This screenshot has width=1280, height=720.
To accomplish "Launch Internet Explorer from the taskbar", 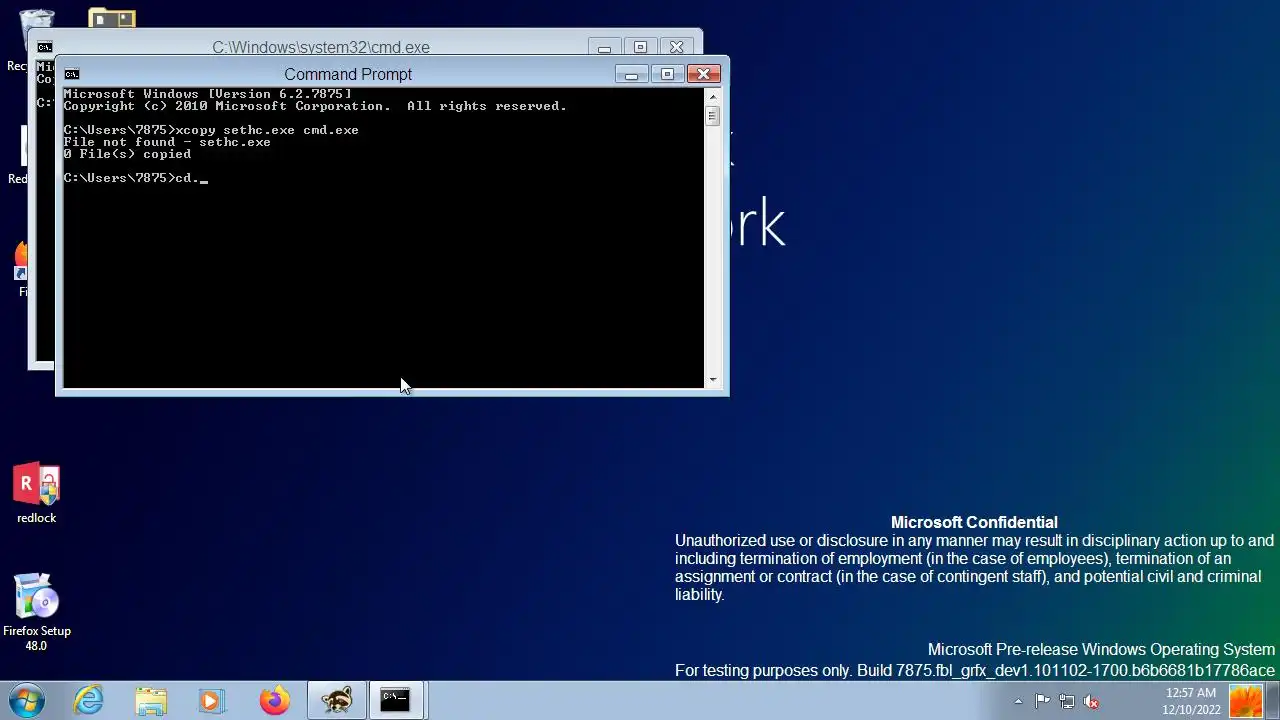I will 89,701.
